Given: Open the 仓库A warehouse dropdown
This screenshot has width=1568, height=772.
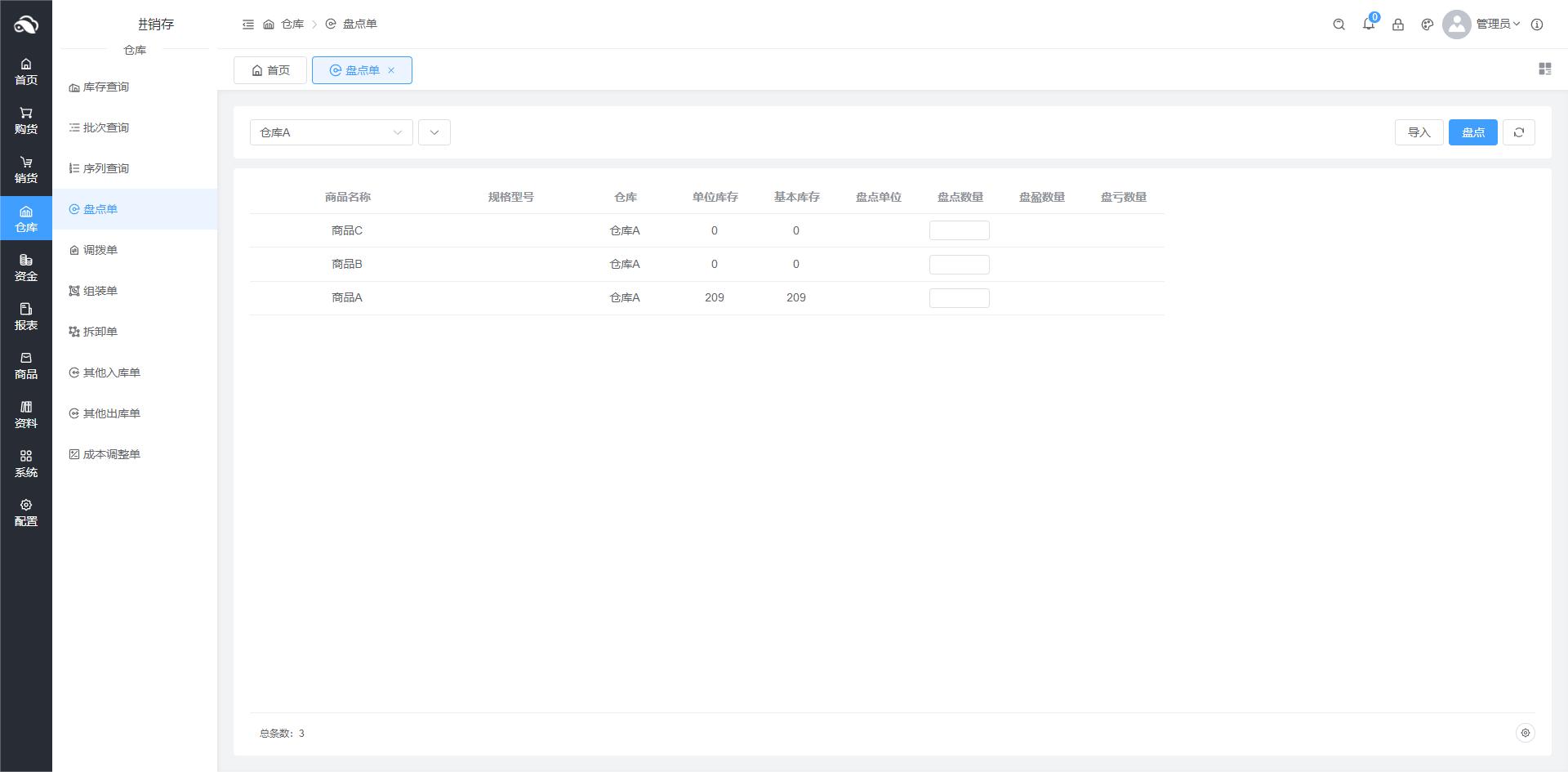Looking at the screenshot, I should (331, 132).
